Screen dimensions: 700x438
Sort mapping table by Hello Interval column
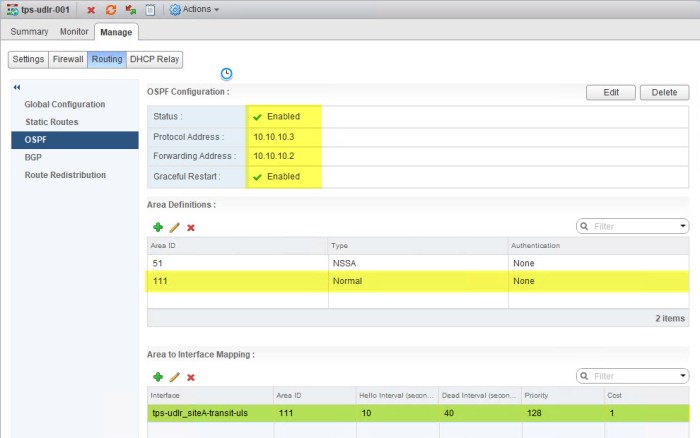coord(397,396)
